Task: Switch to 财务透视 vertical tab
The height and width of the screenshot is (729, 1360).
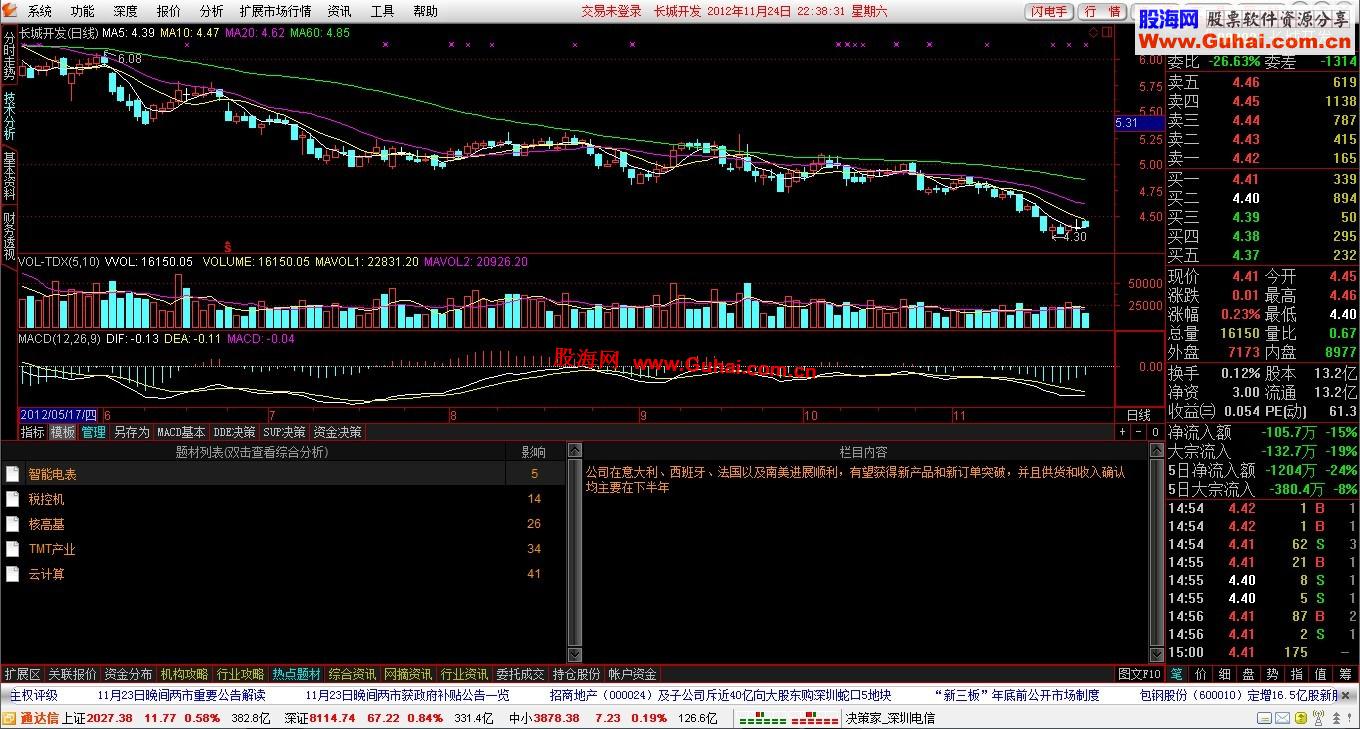Action: click(9, 235)
